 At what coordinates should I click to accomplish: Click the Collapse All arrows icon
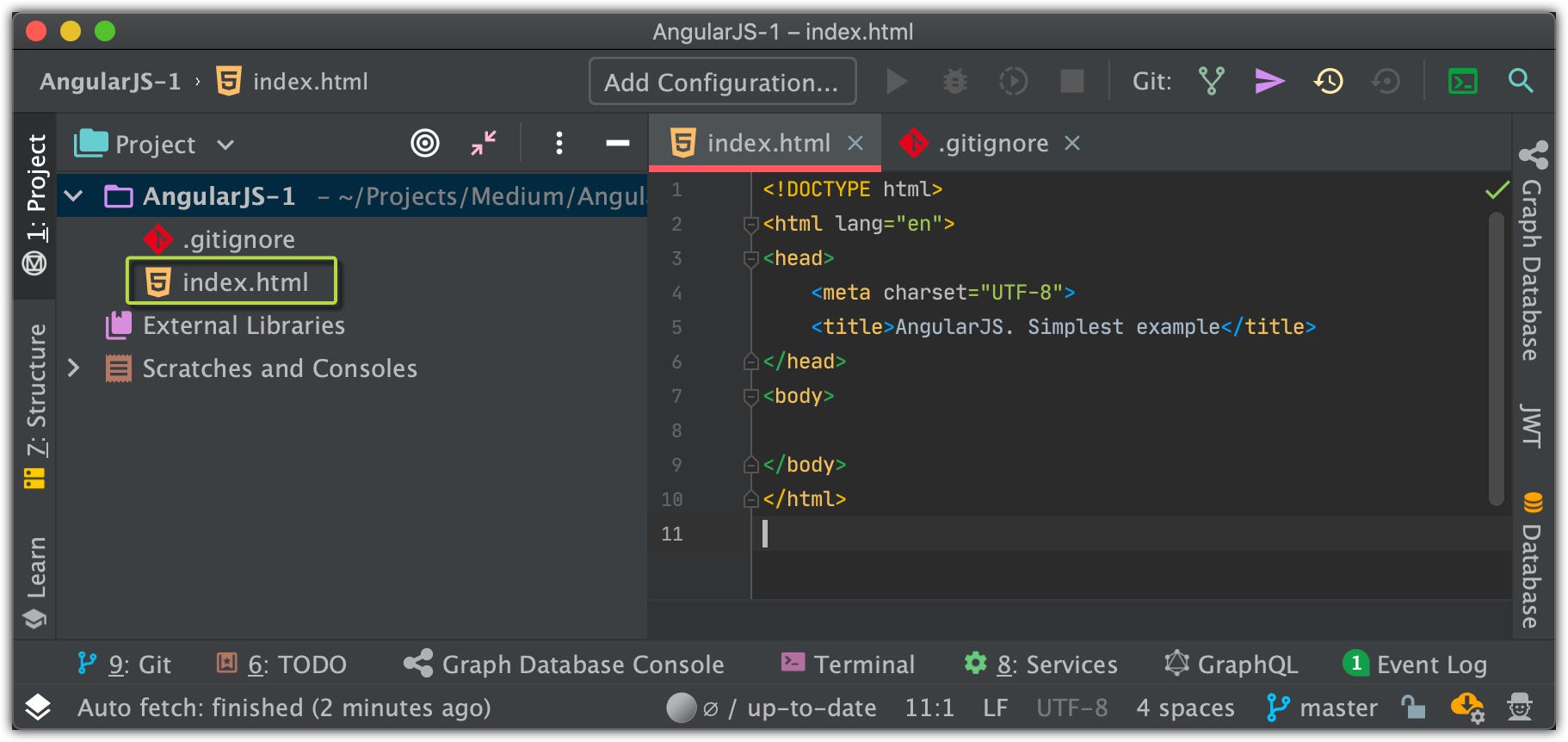(484, 143)
